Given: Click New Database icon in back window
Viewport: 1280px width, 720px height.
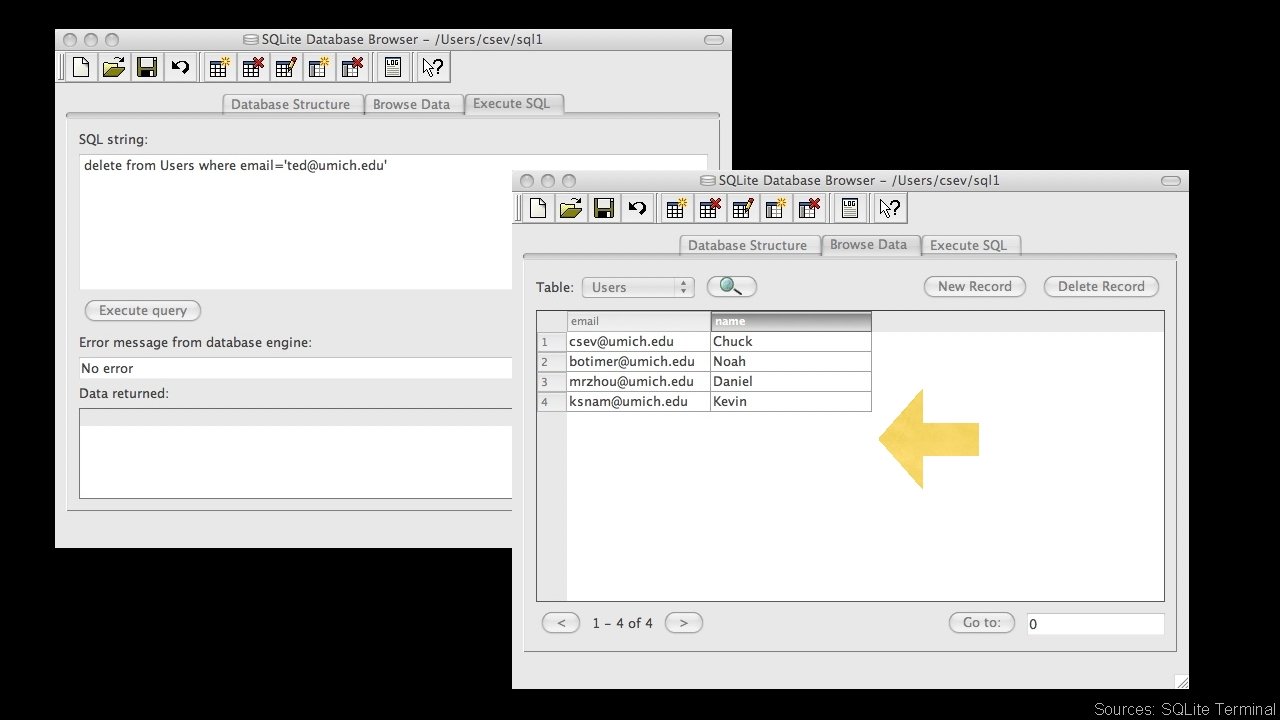Looking at the screenshot, I should tap(81, 67).
